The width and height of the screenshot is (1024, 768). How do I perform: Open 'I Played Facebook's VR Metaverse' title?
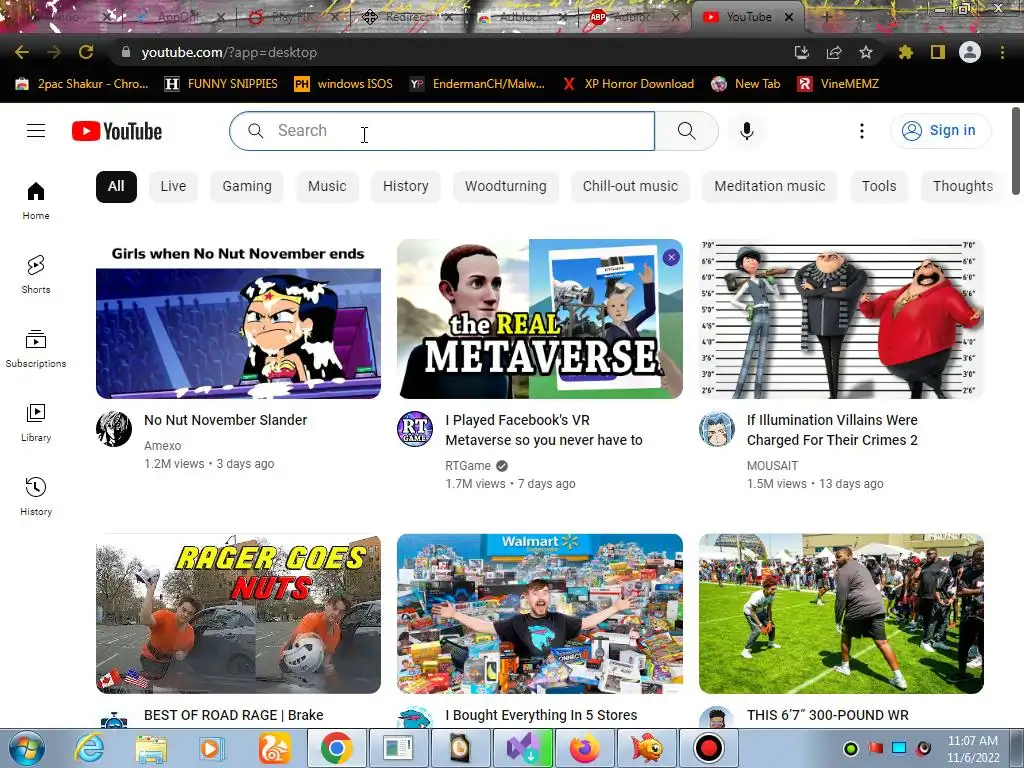point(544,430)
